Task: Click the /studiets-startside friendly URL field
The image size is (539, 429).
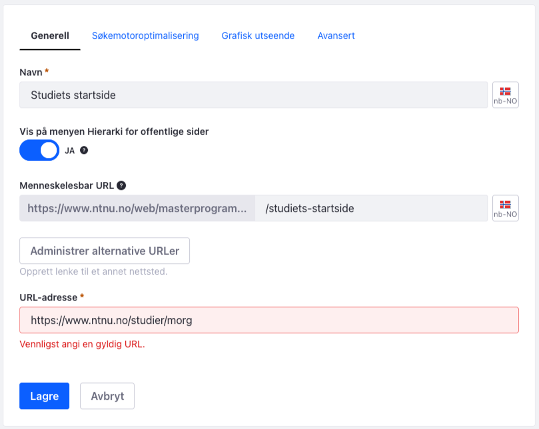Action: point(371,208)
